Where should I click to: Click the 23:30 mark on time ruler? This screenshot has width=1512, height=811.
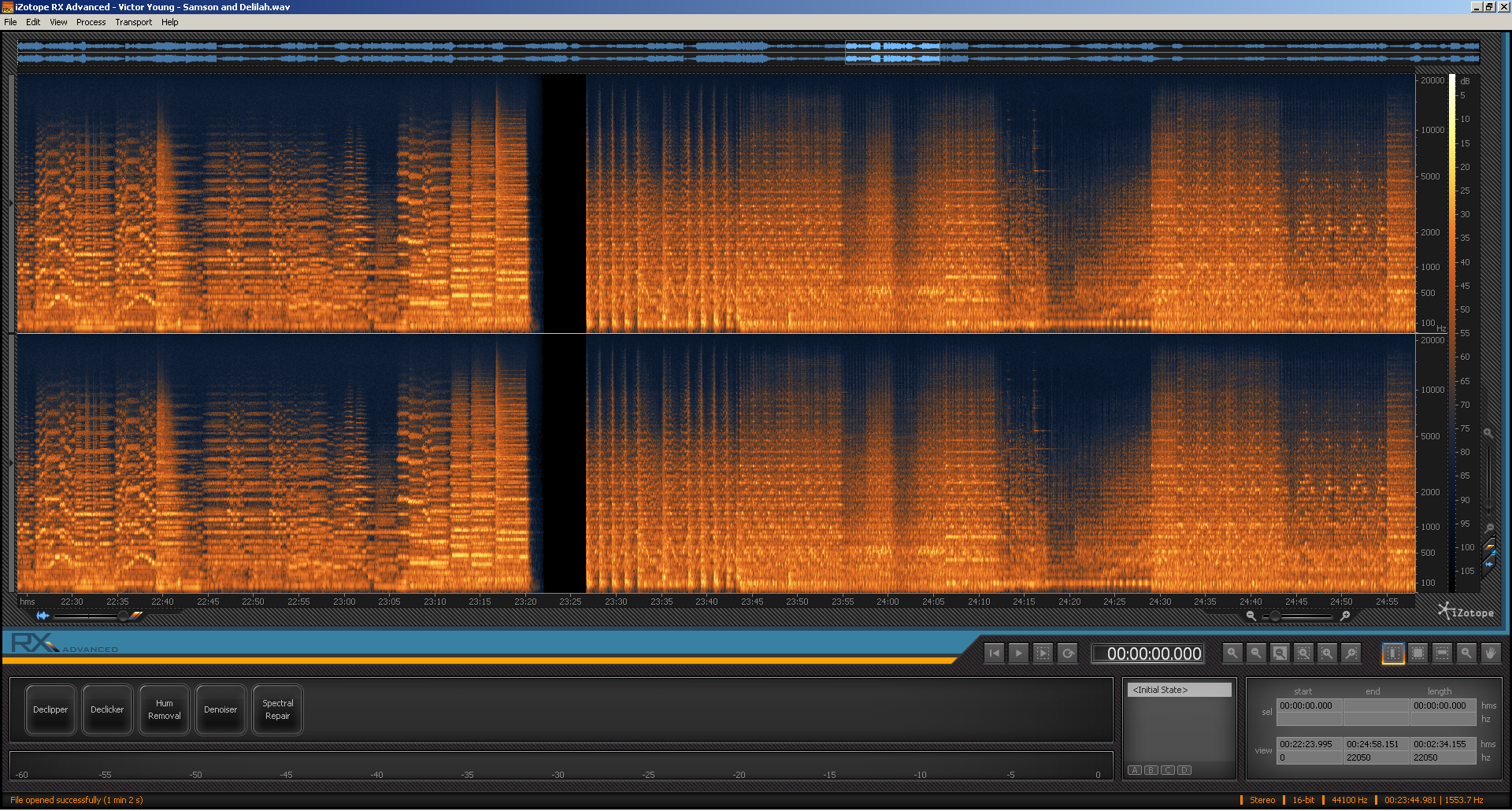[616, 602]
